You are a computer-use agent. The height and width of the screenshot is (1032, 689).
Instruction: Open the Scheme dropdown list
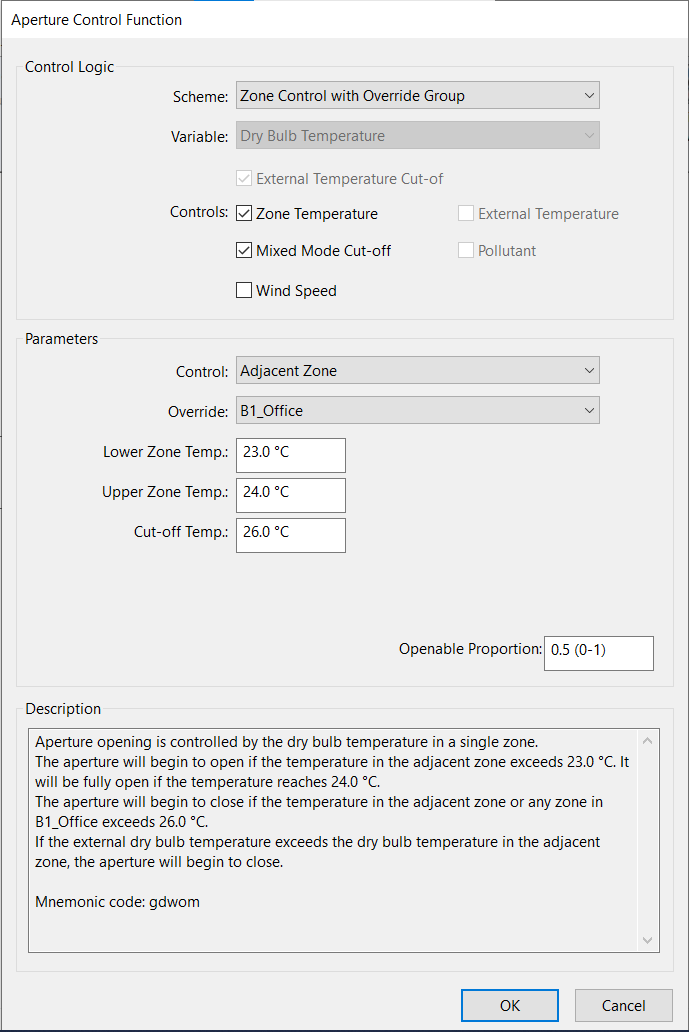417,95
